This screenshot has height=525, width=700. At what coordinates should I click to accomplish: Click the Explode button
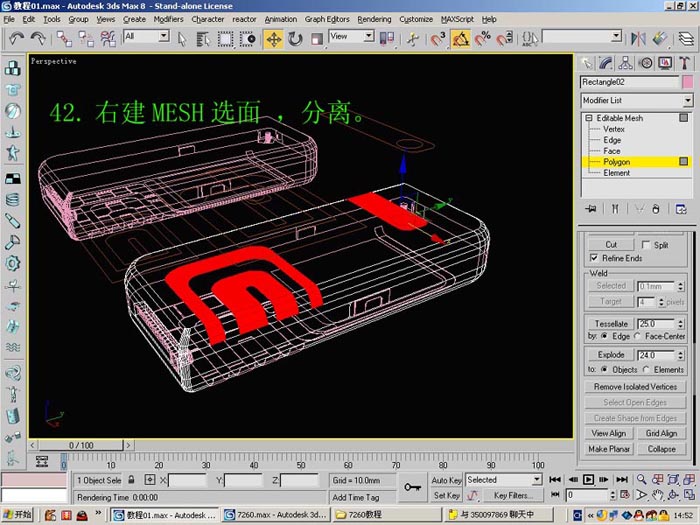click(x=611, y=354)
